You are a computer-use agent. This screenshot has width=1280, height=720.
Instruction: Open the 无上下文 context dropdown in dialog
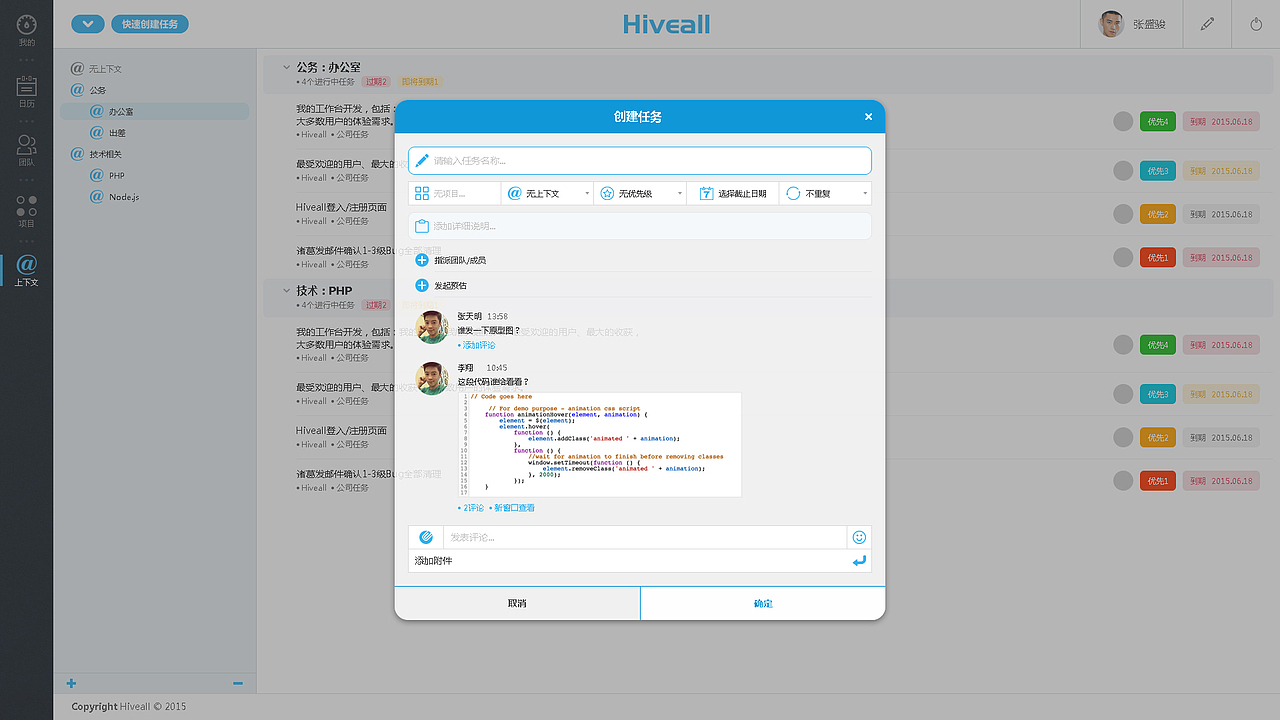(x=547, y=193)
